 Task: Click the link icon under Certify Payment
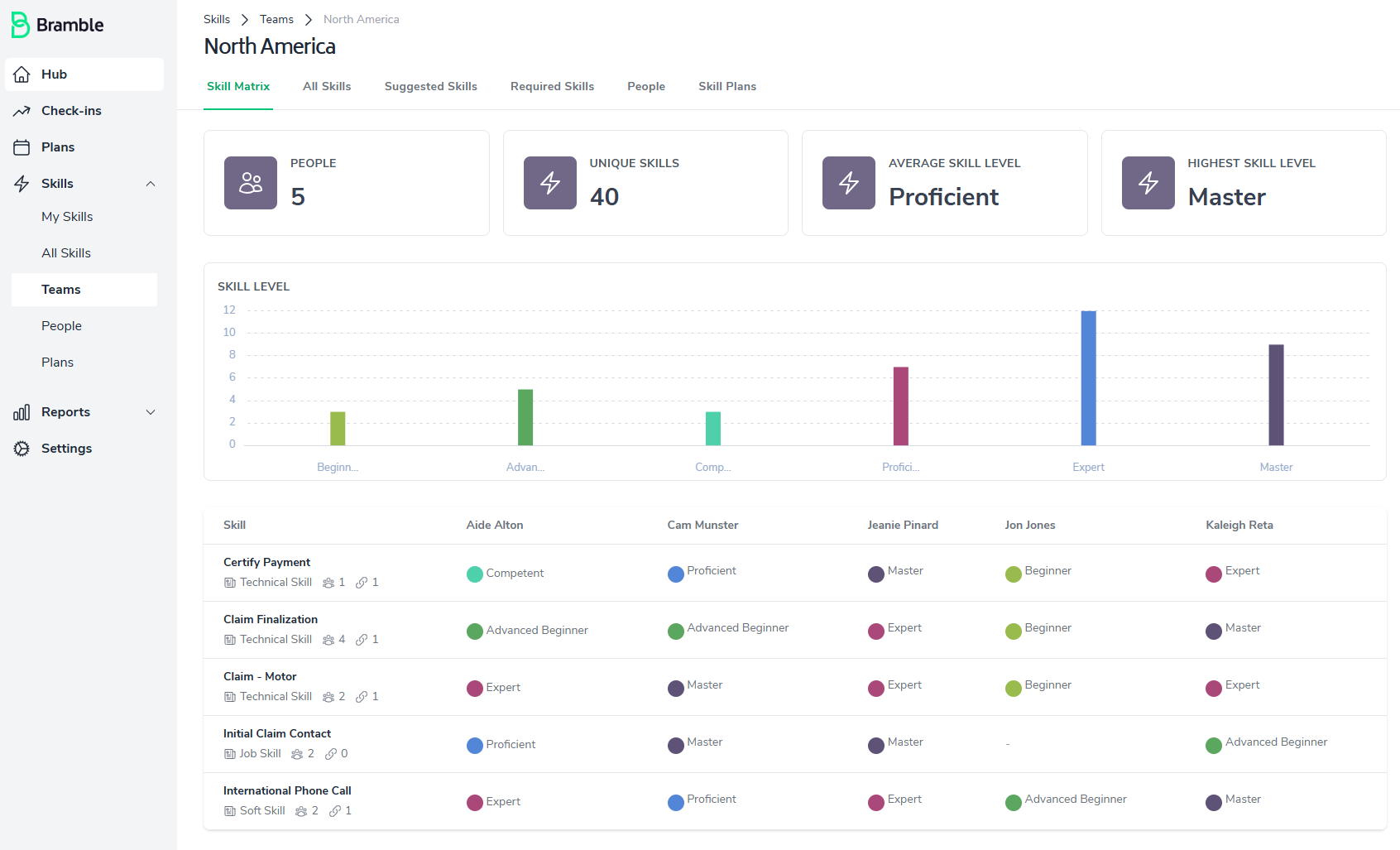coord(362,583)
